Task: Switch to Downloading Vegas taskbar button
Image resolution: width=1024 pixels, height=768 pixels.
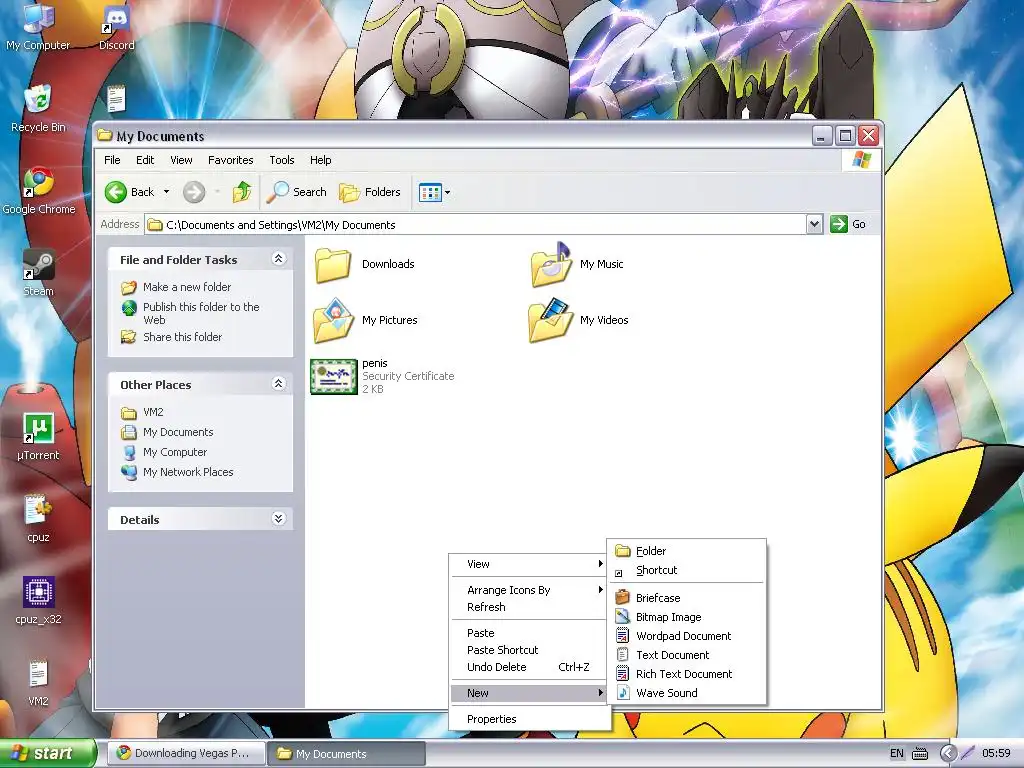Action: tap(186, 753)
